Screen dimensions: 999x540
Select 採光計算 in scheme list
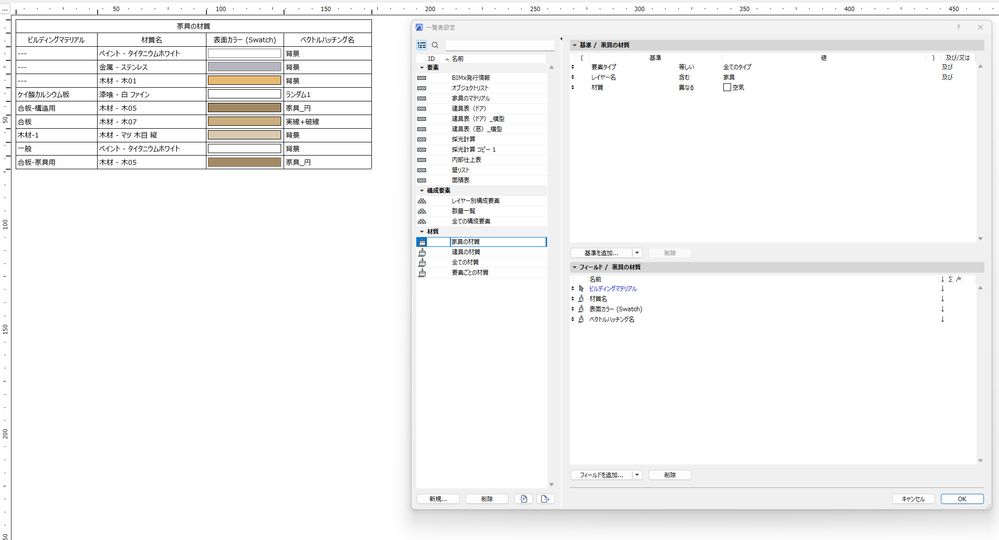pos(463,139)
